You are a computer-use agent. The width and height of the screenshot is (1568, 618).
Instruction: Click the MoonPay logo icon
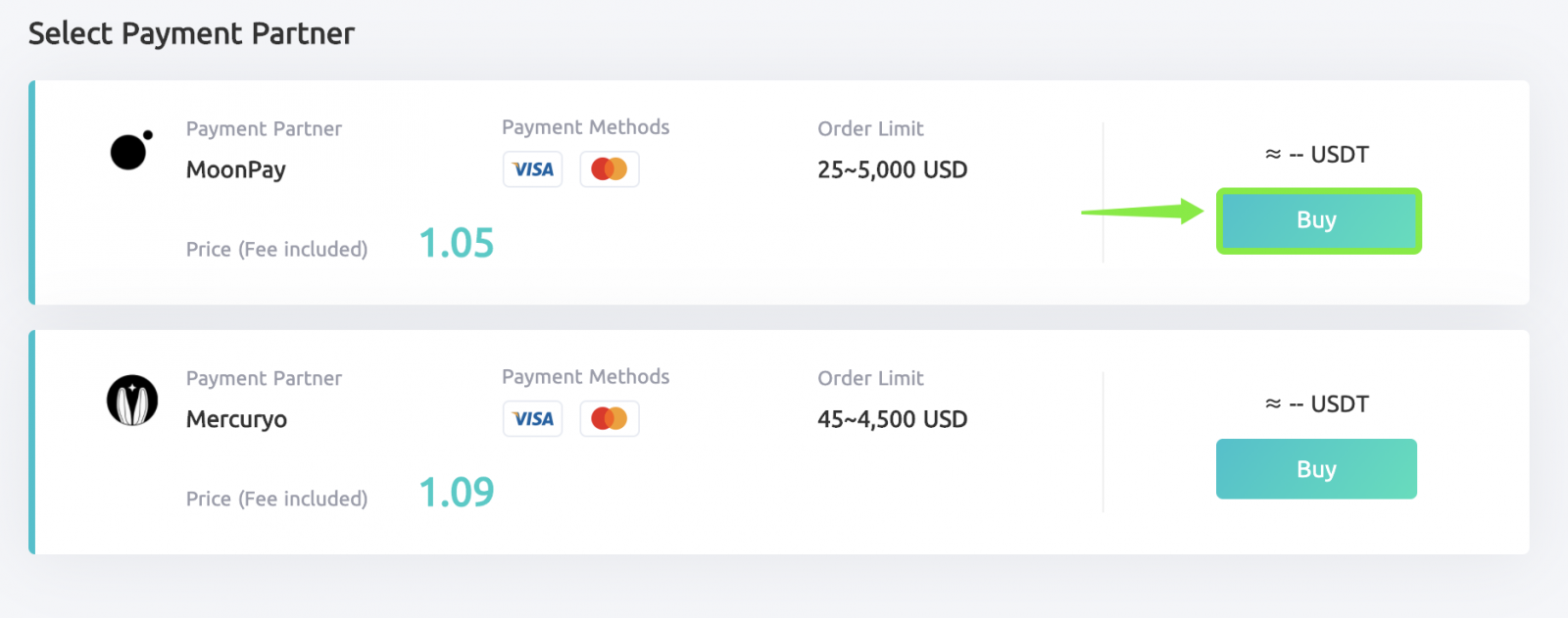130,150
